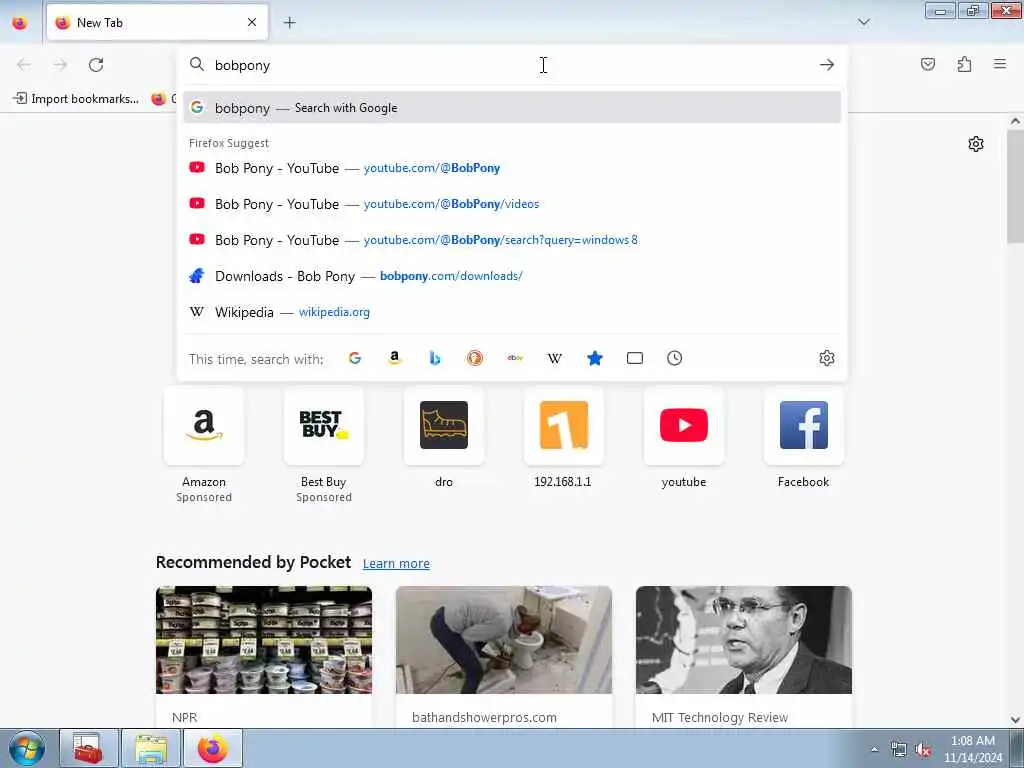Select youtube.com/@BobPony suggestion
Viewport: 1024px width, 768px height.
512,168
